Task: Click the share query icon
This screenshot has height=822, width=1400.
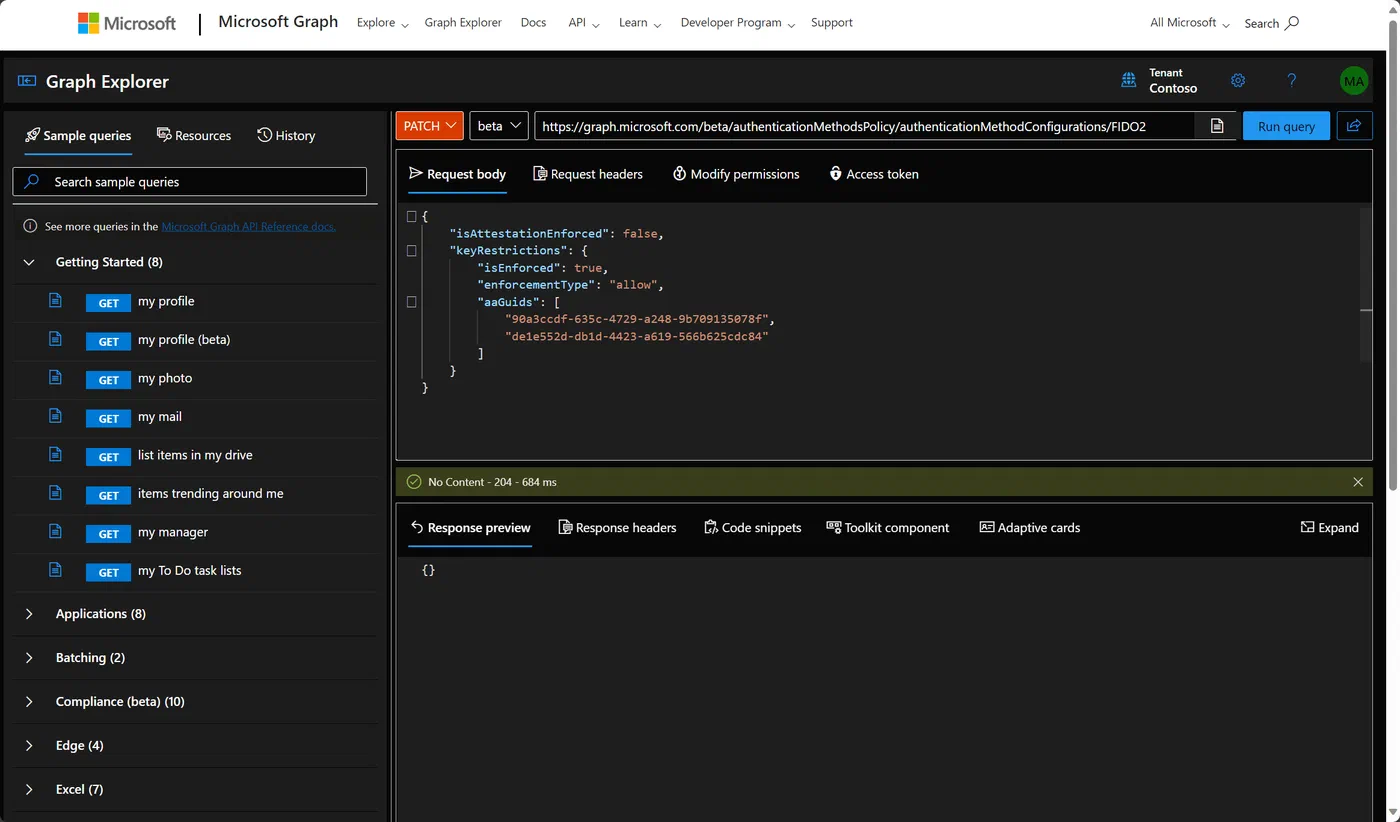Action: coord(1354,126)
